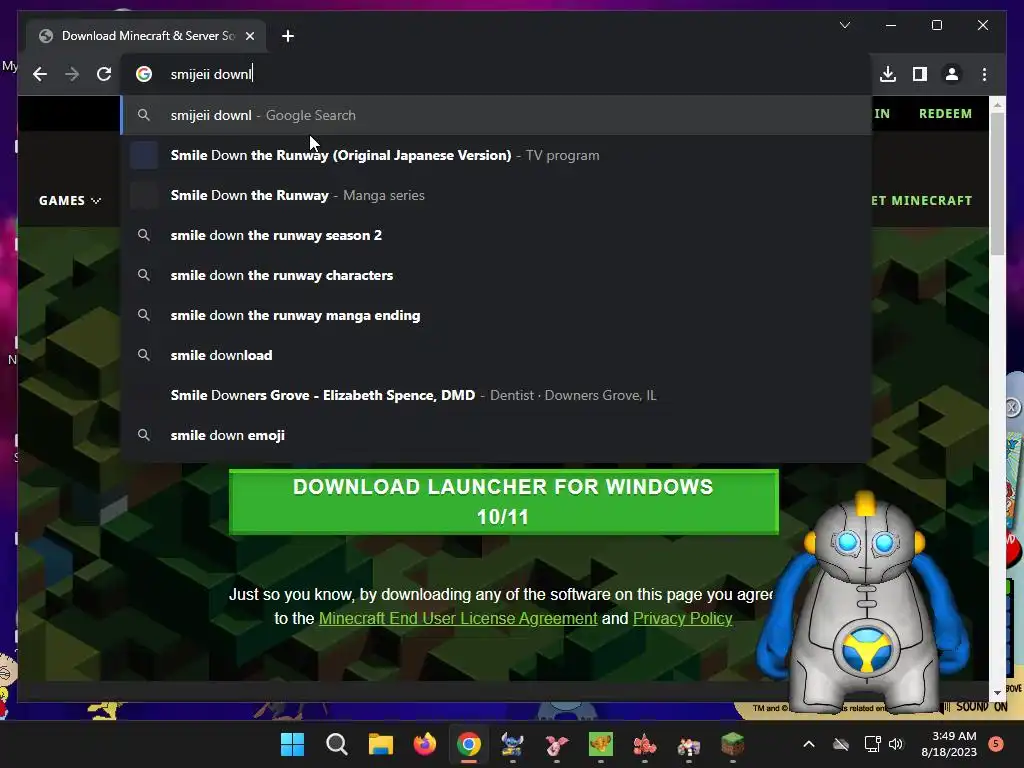Image resolution: width=1024 pixels, height=768 pixels.
Task: Click the Manga series suggestion thumbnail
Action: point(144,195)
